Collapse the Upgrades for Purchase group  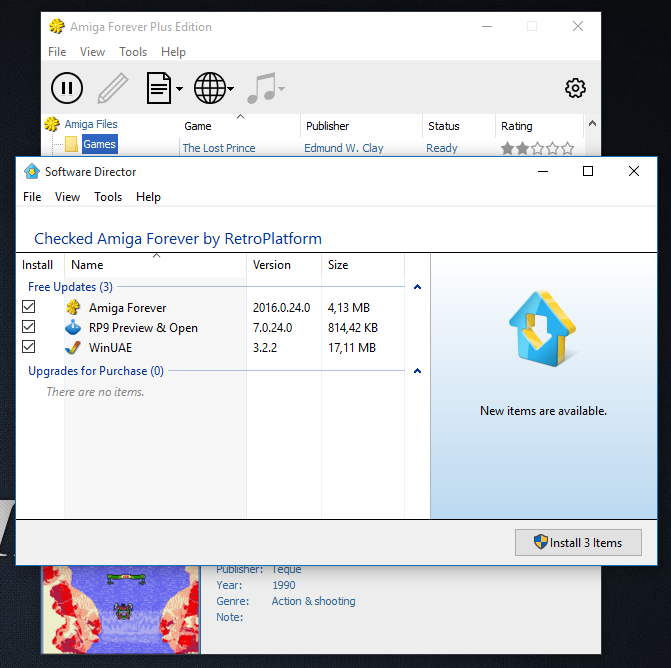click(417, 371)
